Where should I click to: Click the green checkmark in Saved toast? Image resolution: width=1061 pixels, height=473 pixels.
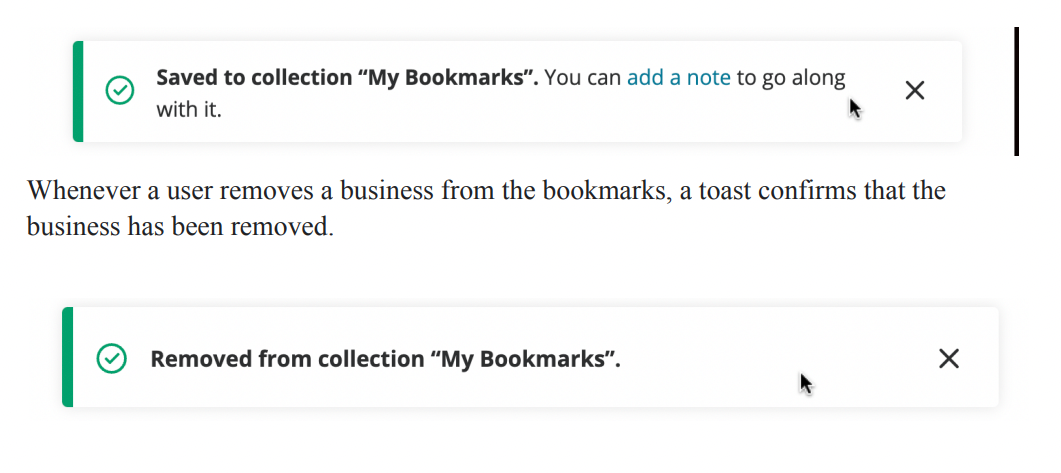120,90
